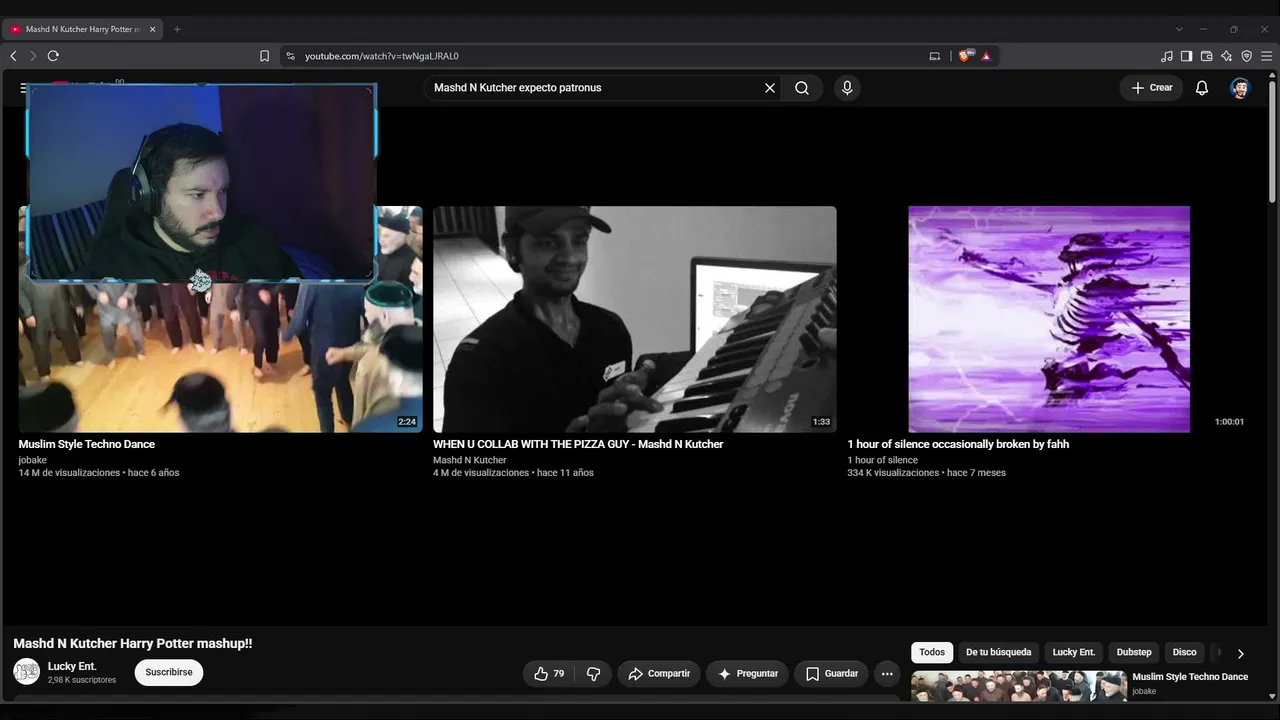This screenshot has height=720, width=1280.
Task: Open site settings icon beside URL
Action: point(290,56)
